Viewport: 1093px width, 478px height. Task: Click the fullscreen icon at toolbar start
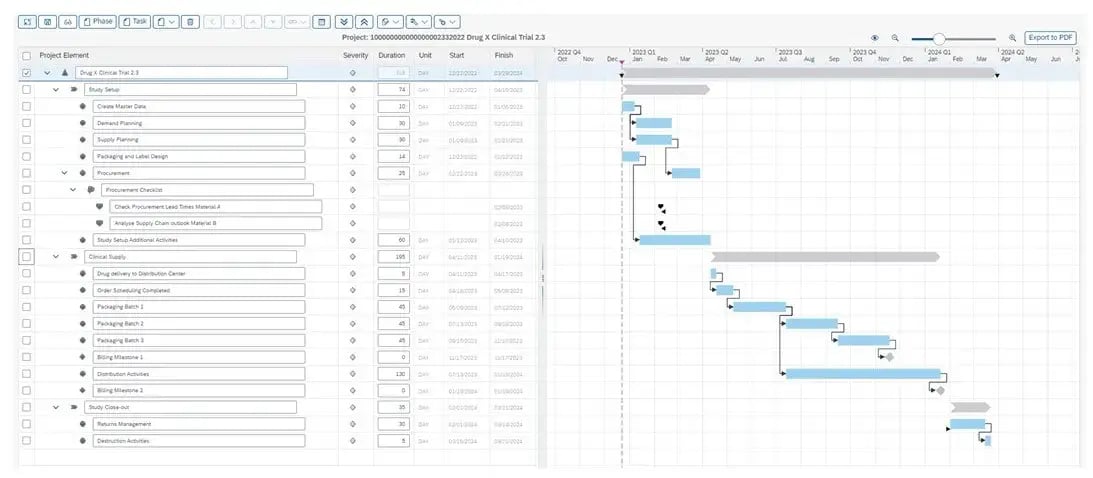coord(27,21)
